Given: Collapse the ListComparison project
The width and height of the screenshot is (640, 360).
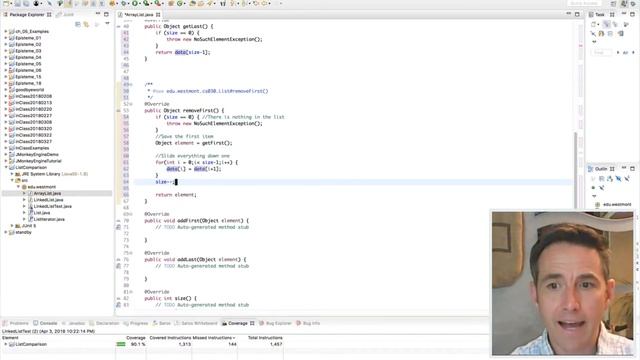Looking at the screenshot, I should tap(6, 168).
